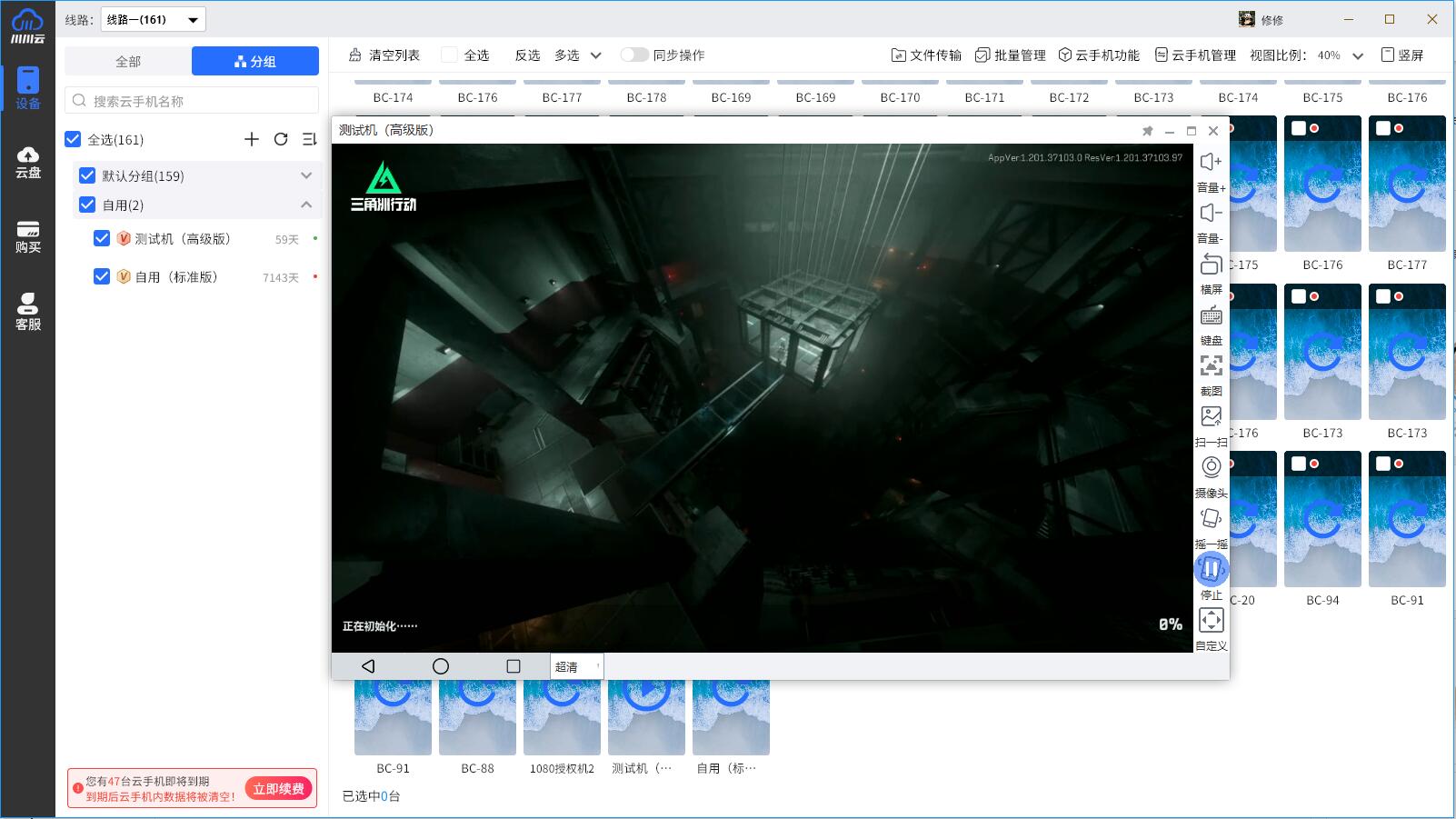This screenshot has width=1456, height=819.
Task: Click the 清空列表 button
Action: (x=384, y=55)
